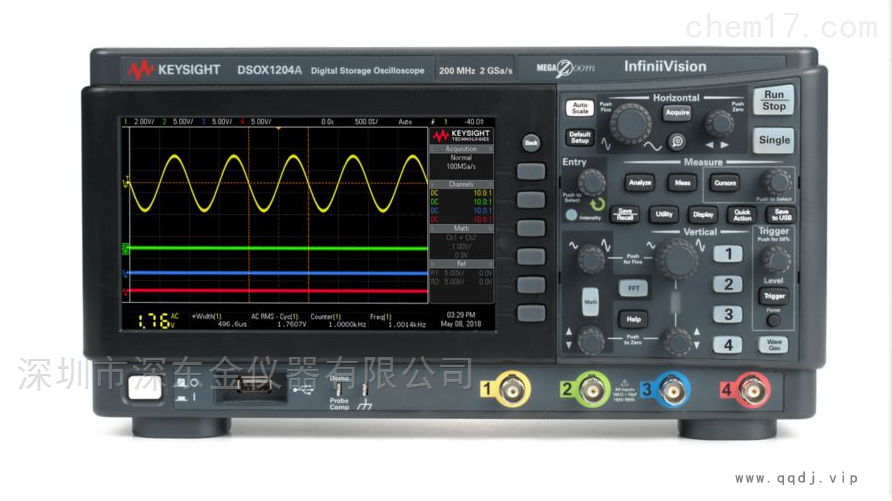Tap the blue flat trace on screen

pos(279,273)
